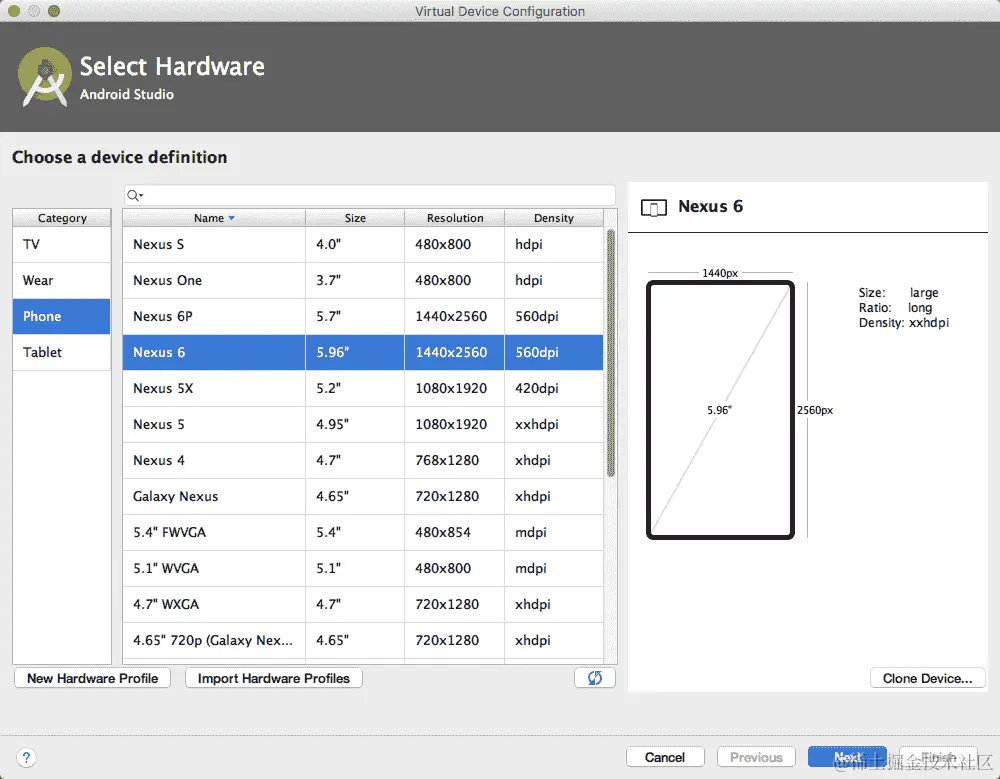Select the Nexus 6P row
The height and width of the screenshot is (779, 1000).
tap(363, 316)
